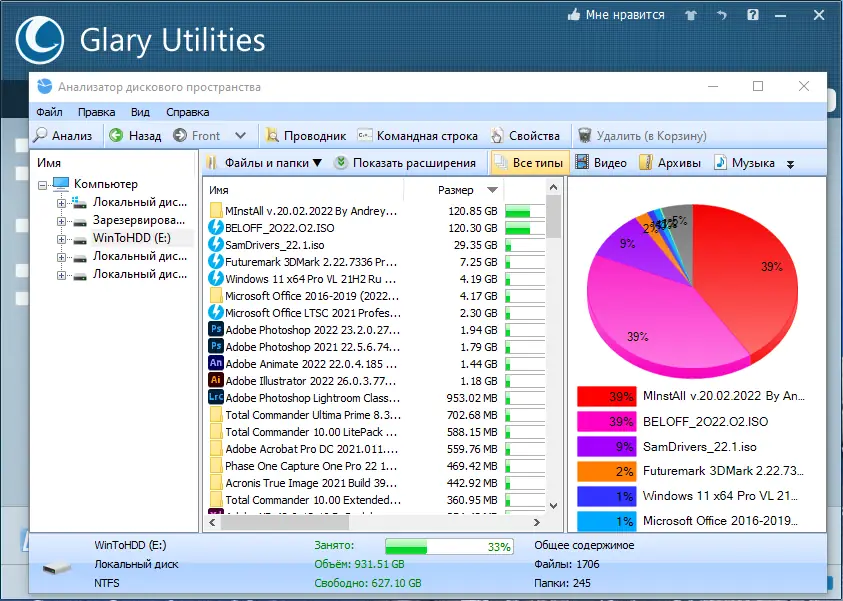
Task: Click the undo arrow icon in Glary Utilities
Action: tap(721, 16)
